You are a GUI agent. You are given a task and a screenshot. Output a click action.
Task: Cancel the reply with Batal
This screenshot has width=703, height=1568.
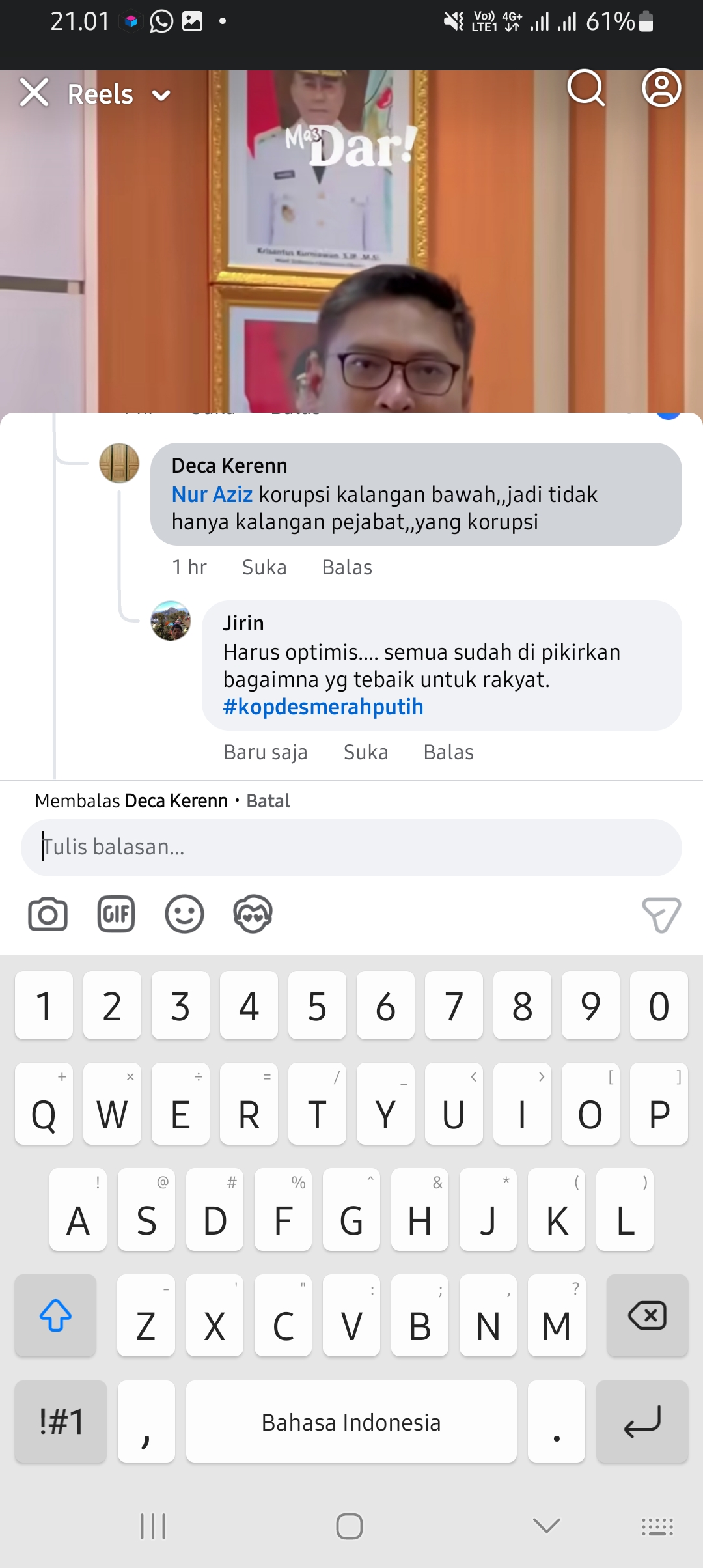tap(268, 801)
